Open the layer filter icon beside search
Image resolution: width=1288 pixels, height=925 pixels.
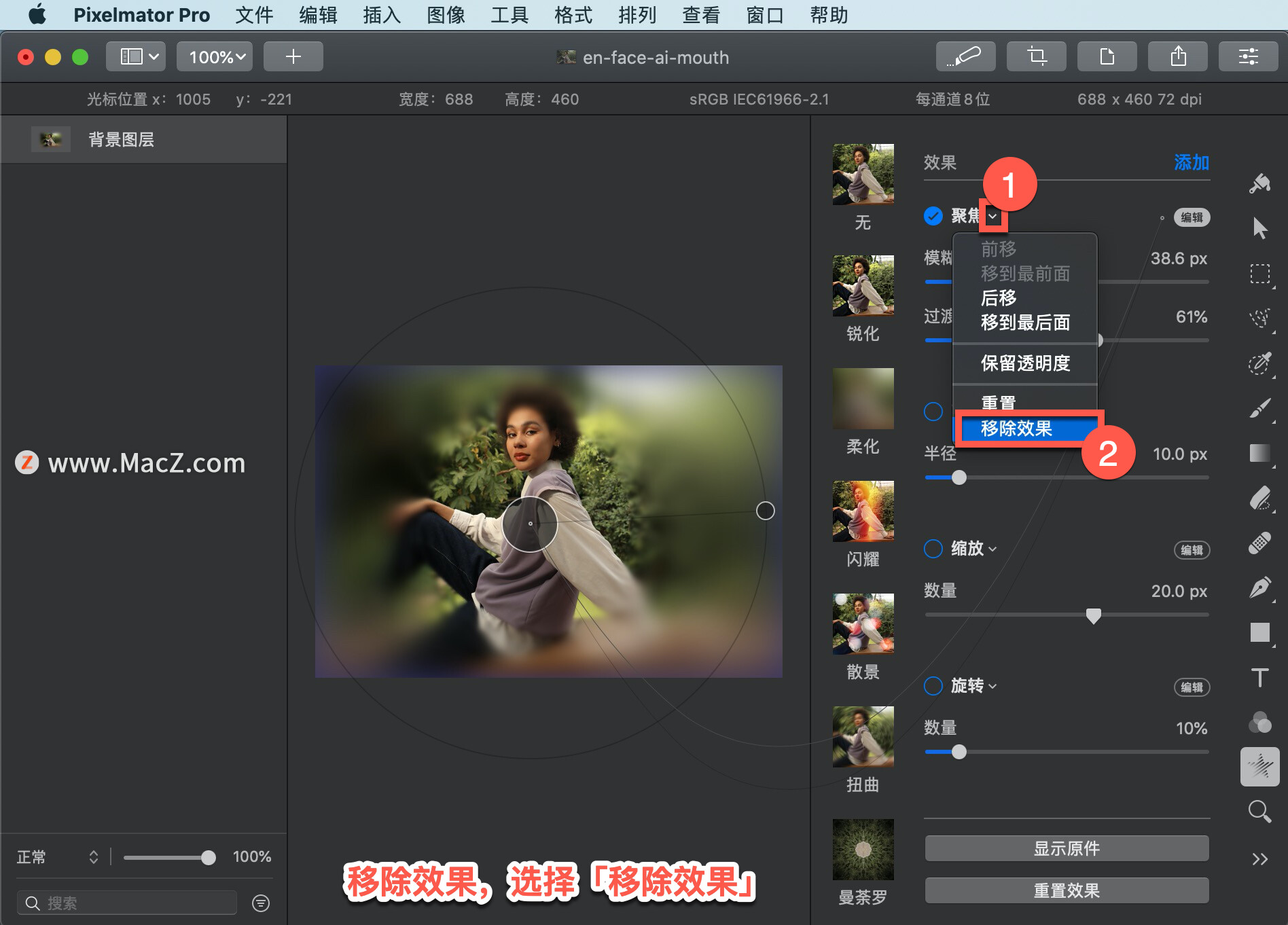(261, 903)
